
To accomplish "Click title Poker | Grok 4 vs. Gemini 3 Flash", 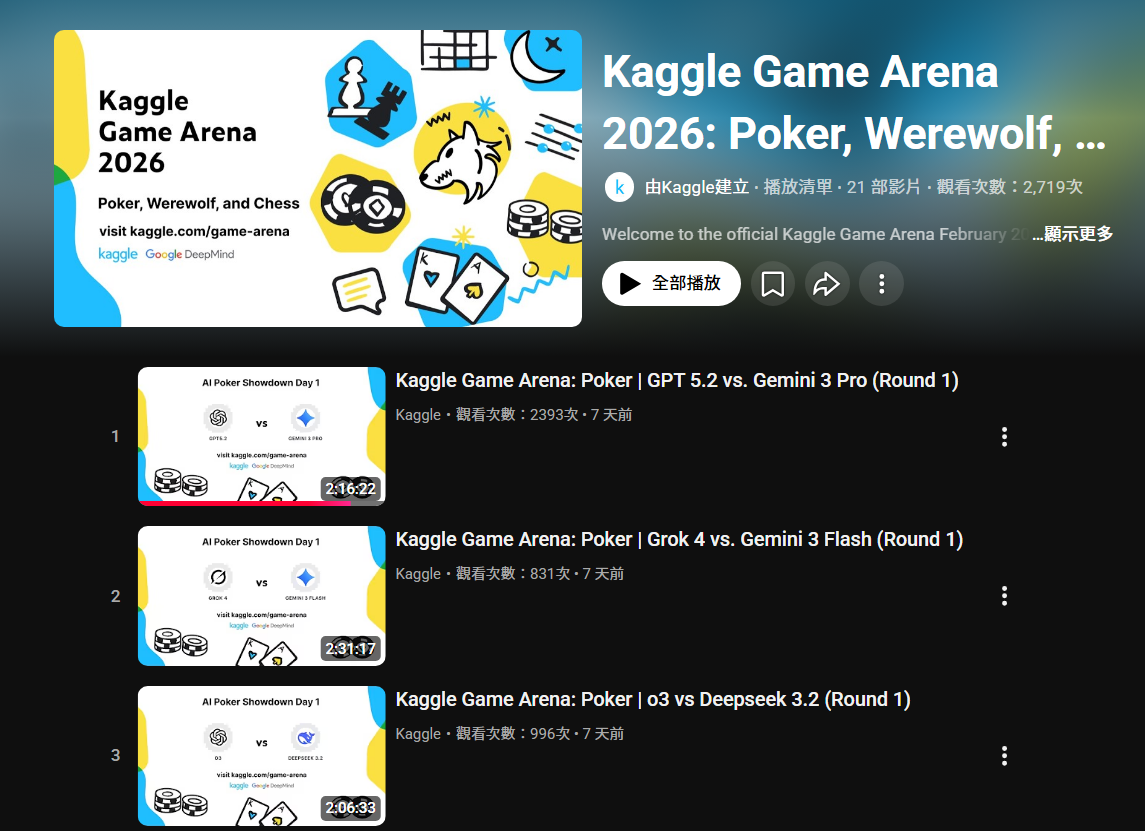I will (x=679, y=540).
